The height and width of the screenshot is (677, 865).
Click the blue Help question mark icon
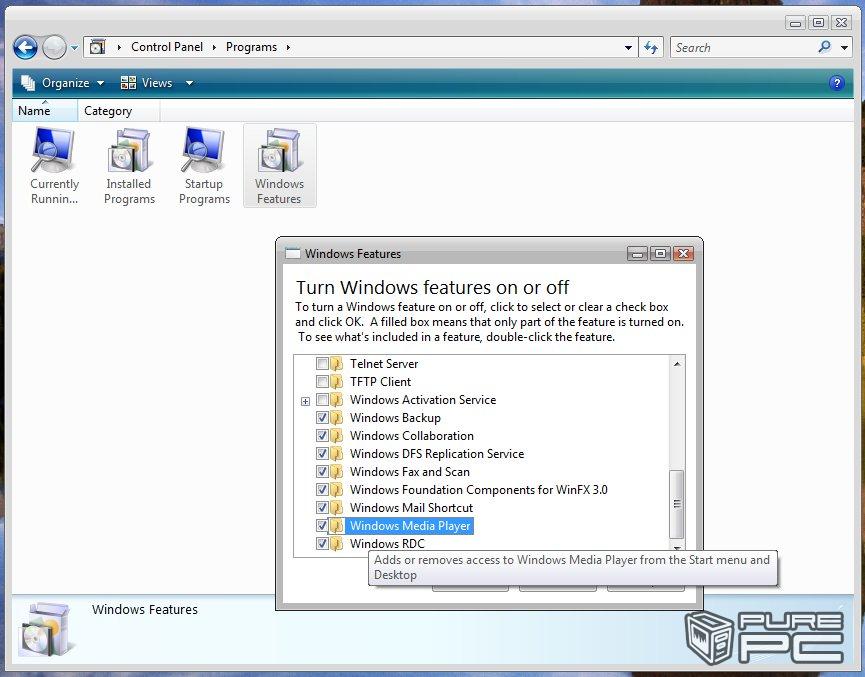point(836,83)
